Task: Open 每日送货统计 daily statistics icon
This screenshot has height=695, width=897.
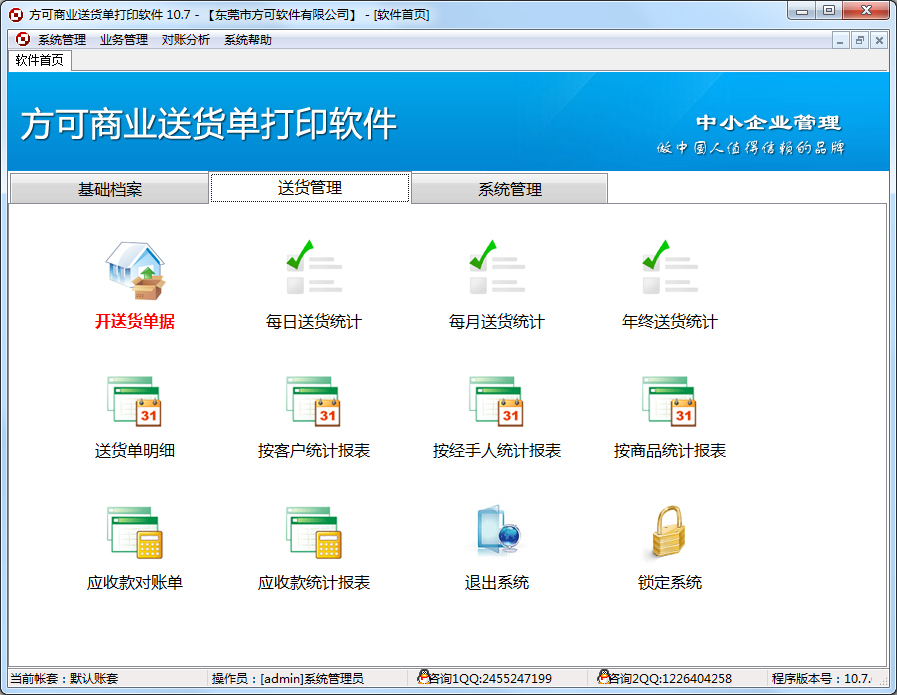Action: click(x=313, y=270)
